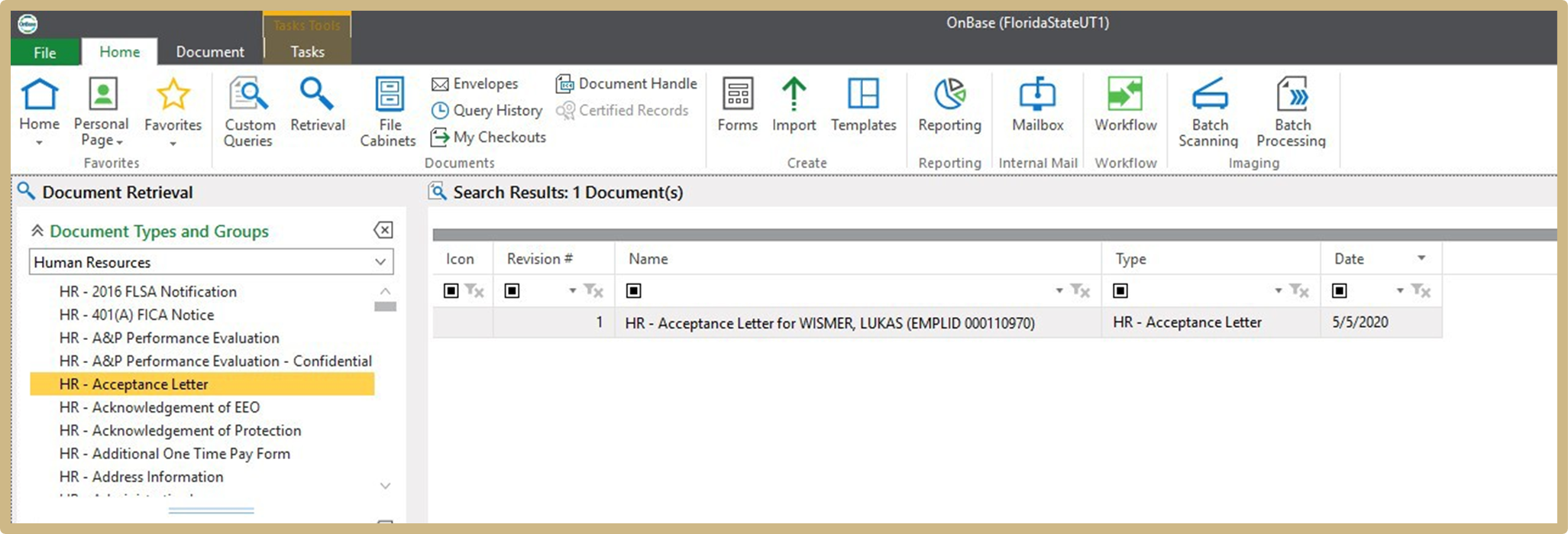Switch to the Document tab
Screen dimensions: 1568x534
(x=210, y=52)
